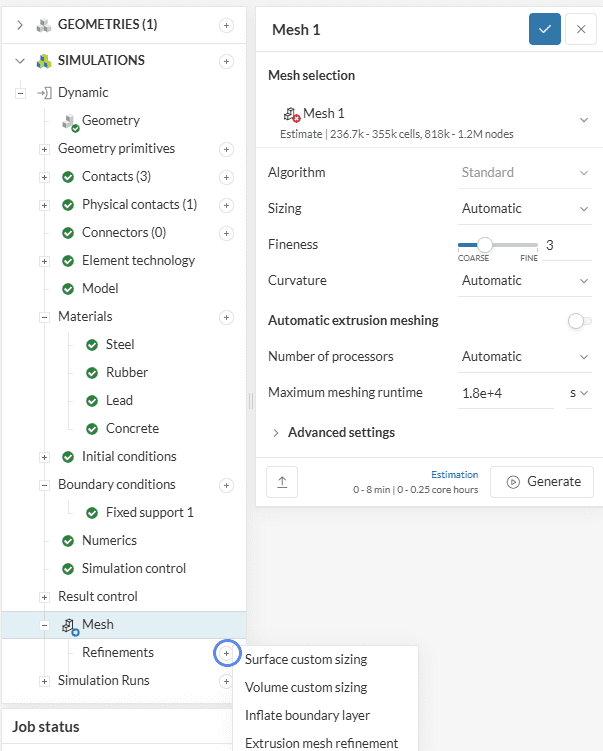The height and width of the screenshot is (751, 603).
Task: Click the Estimation link
Action: coord(454,474)
